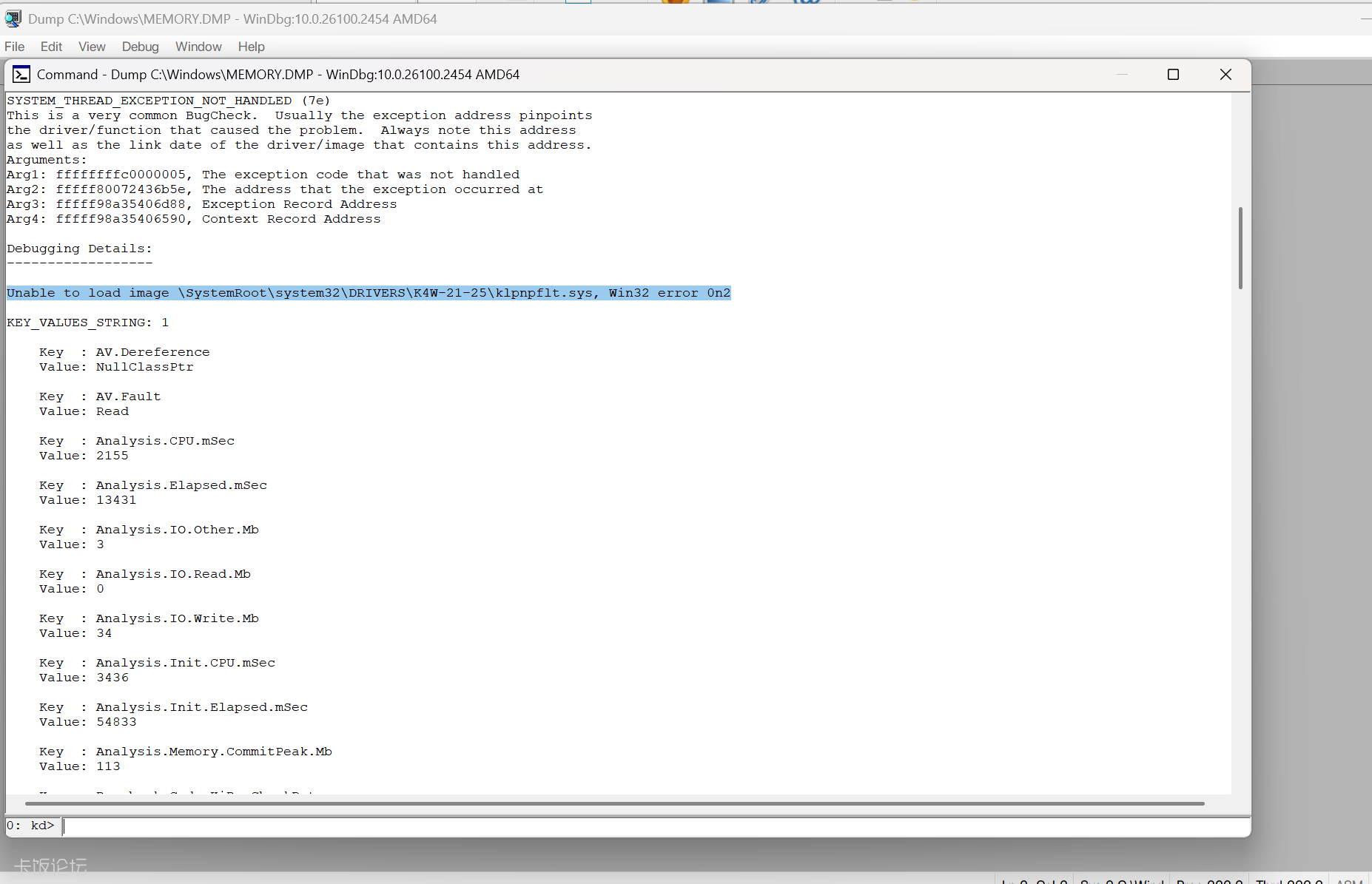This screenshot has height=884, width=1372.
Task: Open the Edit menu
Action: point(51,47)
